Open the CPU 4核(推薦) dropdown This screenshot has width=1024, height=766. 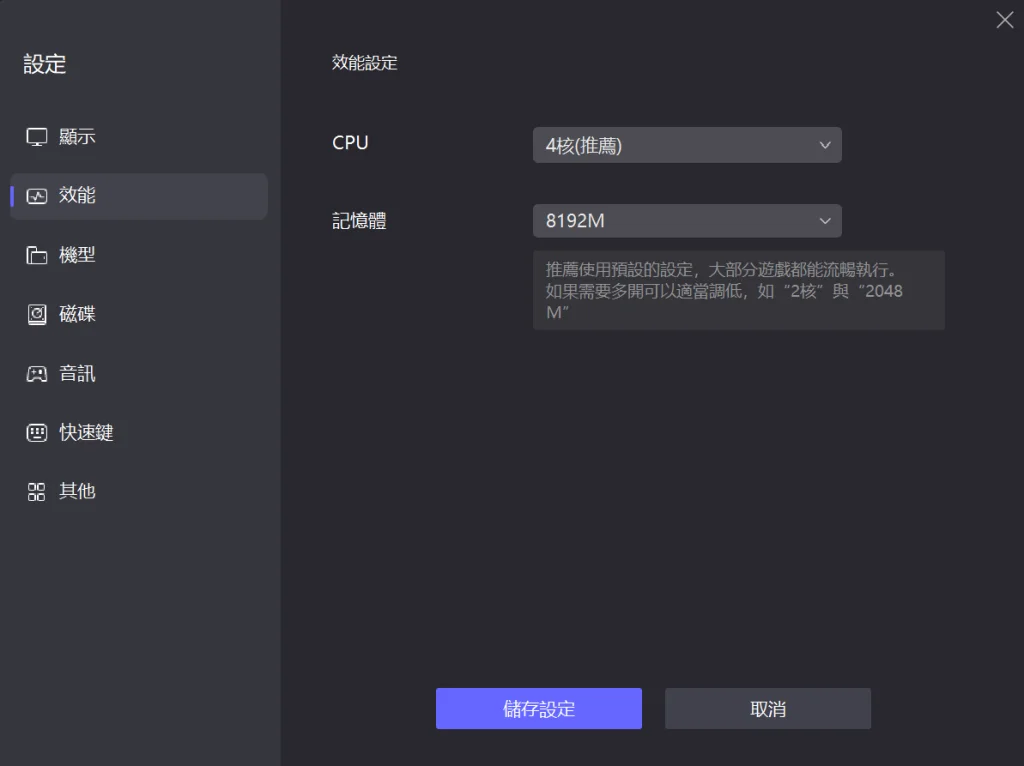(687, 145)
